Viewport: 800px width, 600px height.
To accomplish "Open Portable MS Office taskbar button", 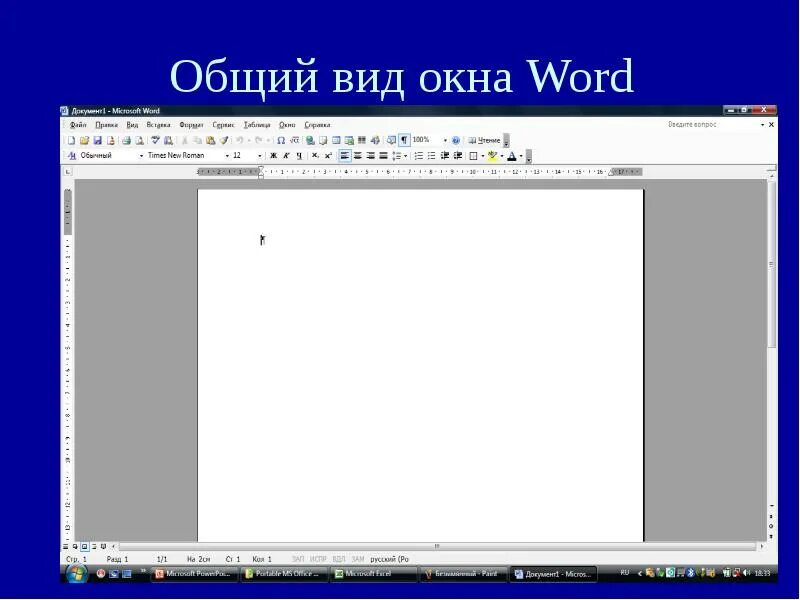I will pos(284,574).
